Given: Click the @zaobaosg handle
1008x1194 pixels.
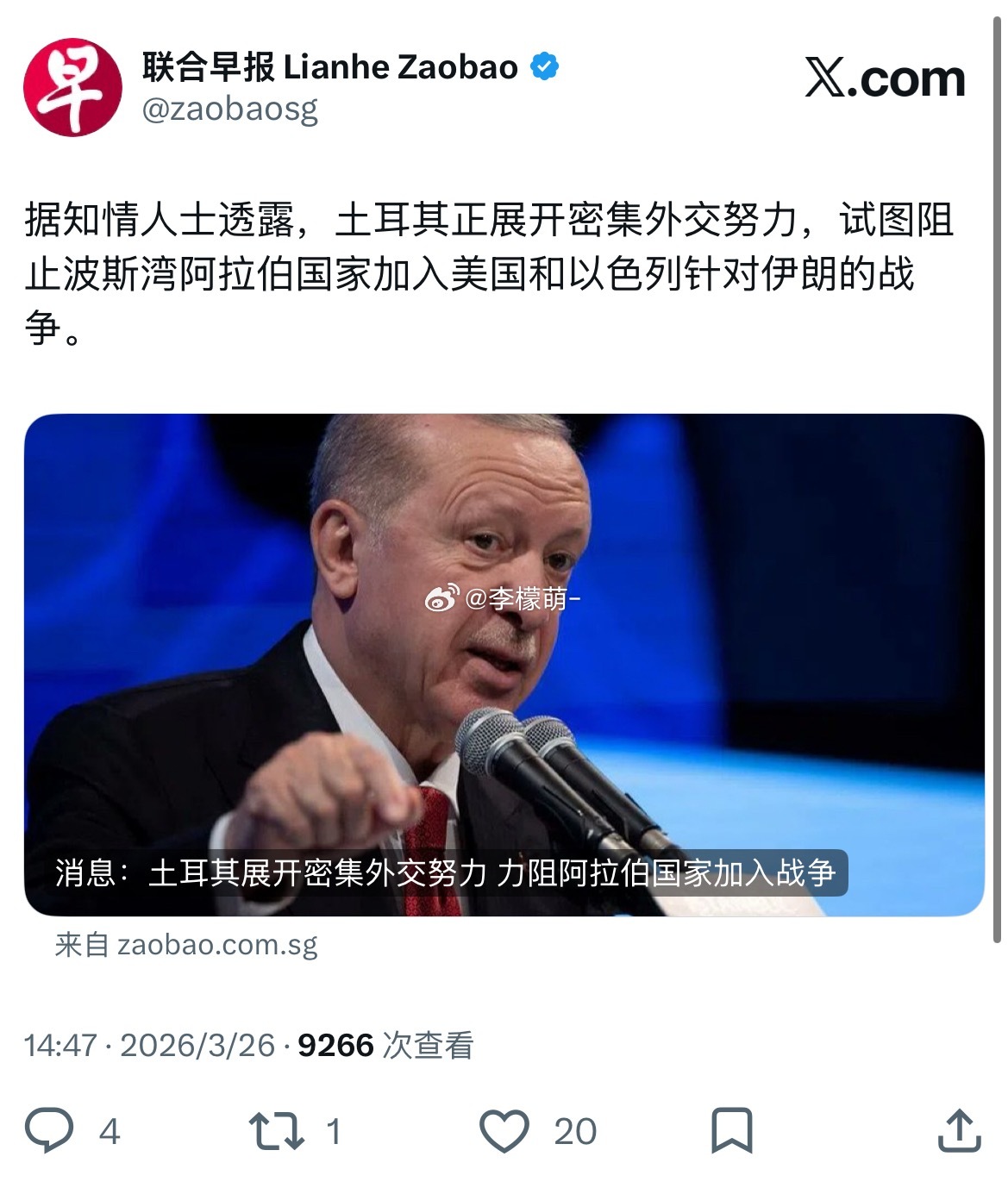Looking at the screenshot, I should [x=230, y=109].
